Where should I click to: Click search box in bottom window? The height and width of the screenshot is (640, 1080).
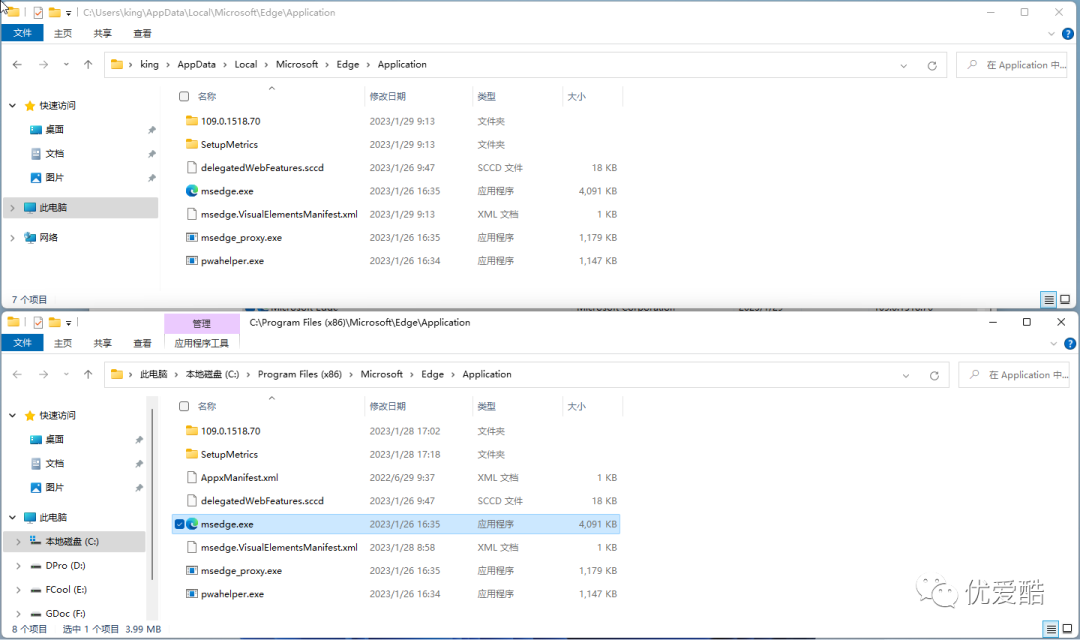[1015, 375]
